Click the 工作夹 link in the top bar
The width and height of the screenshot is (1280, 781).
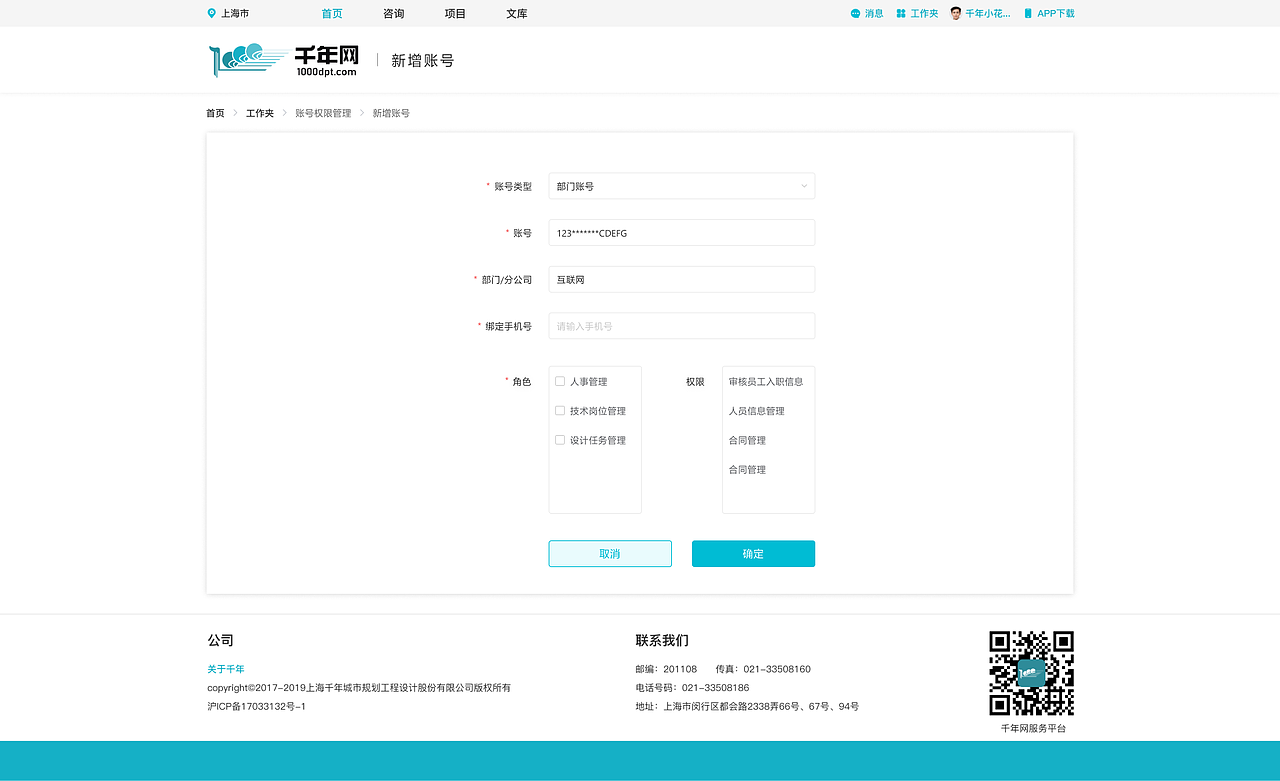coord(924,14)
